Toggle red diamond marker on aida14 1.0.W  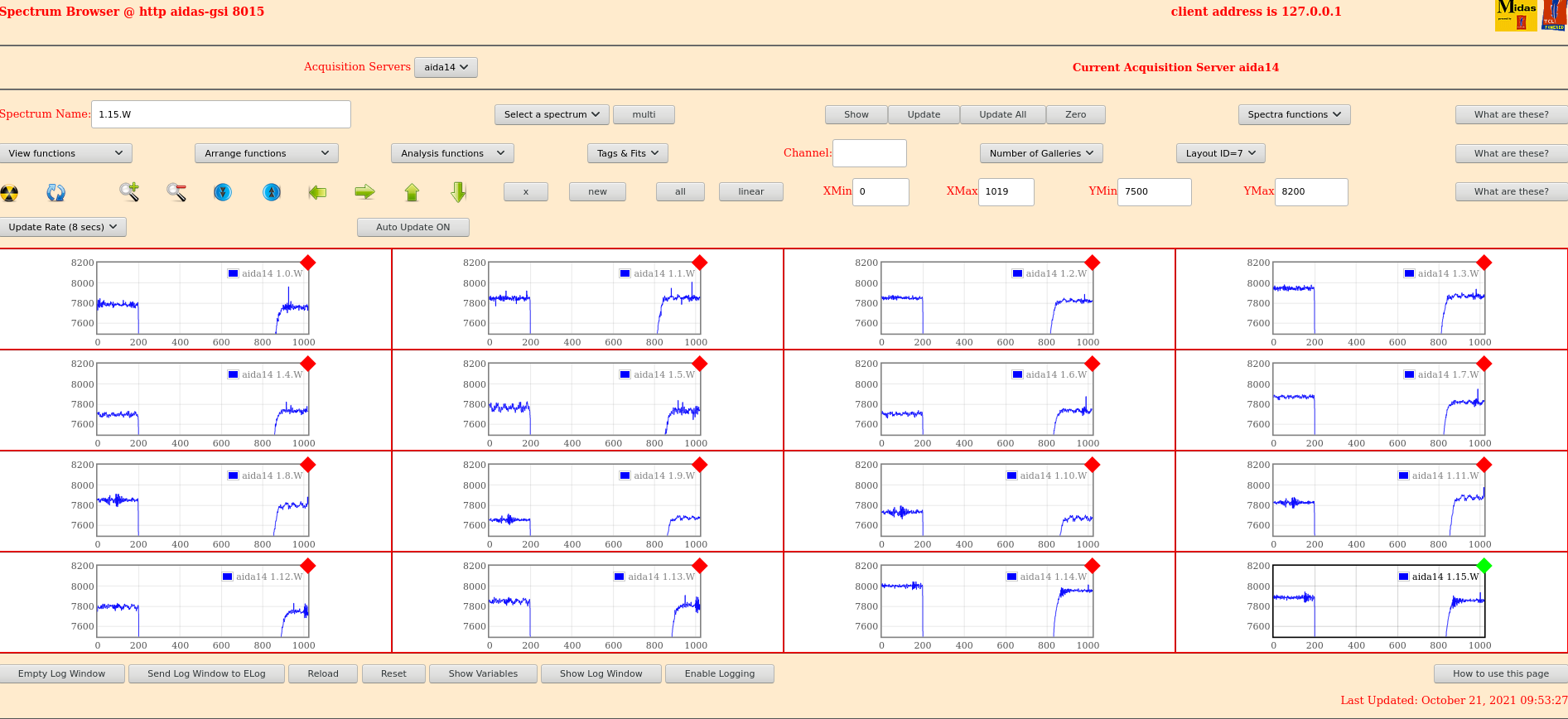(308, 263)
